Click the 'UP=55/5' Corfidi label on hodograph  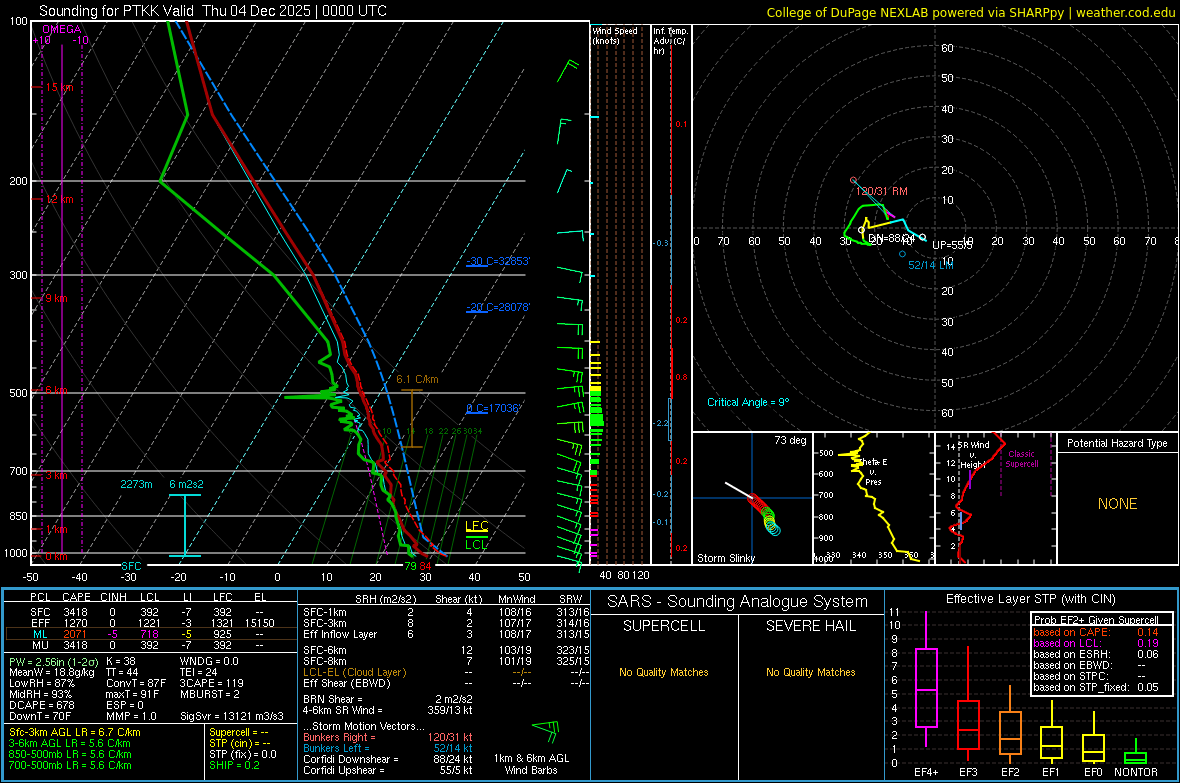(x=952, y=245)
